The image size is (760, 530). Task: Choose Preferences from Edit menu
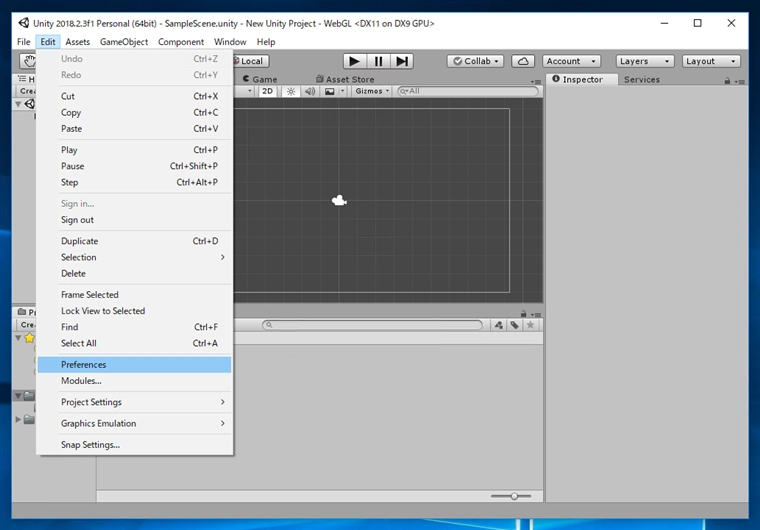134,365
